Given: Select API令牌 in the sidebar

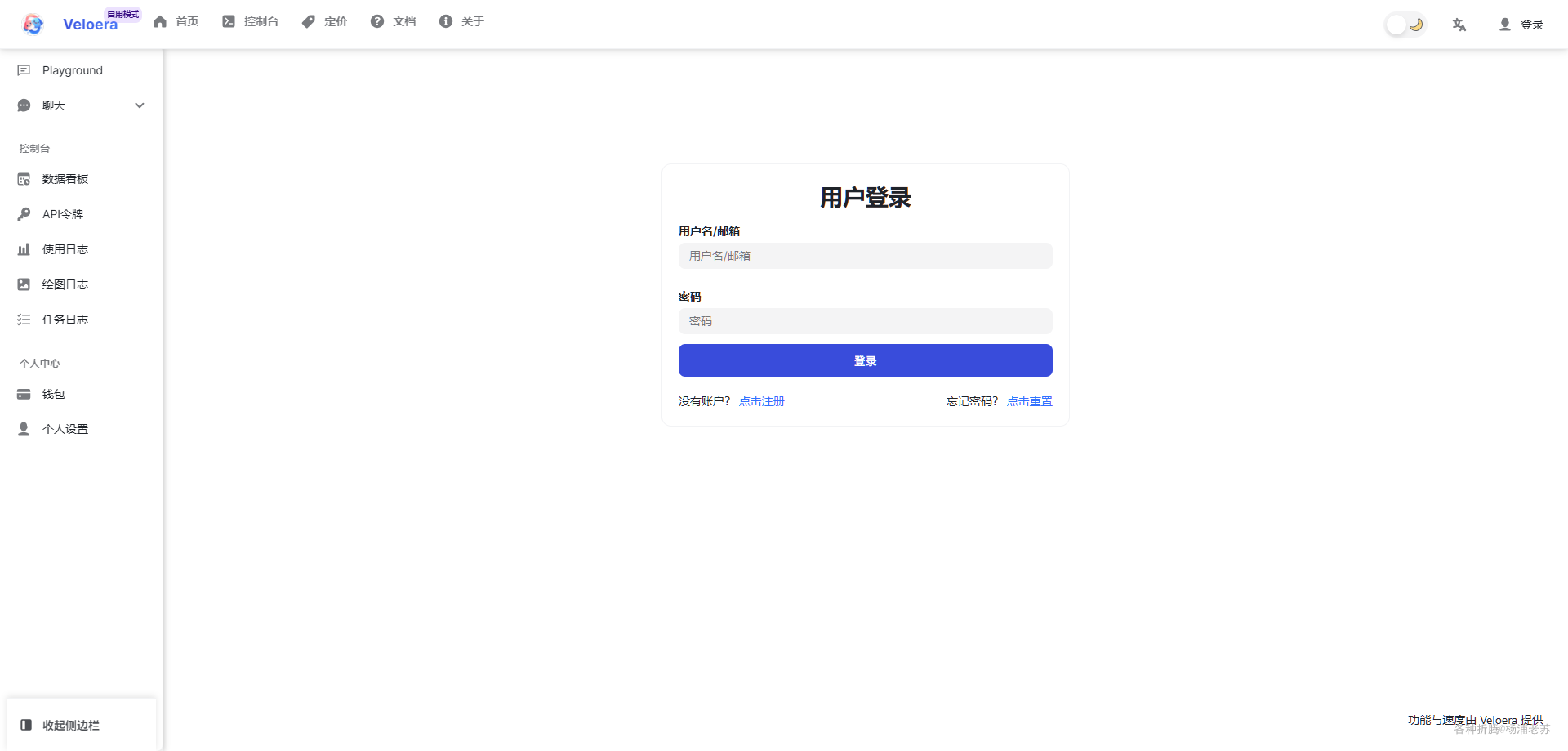Looking at the screenshot, I should pyautogui.click(x=81, y=214).
